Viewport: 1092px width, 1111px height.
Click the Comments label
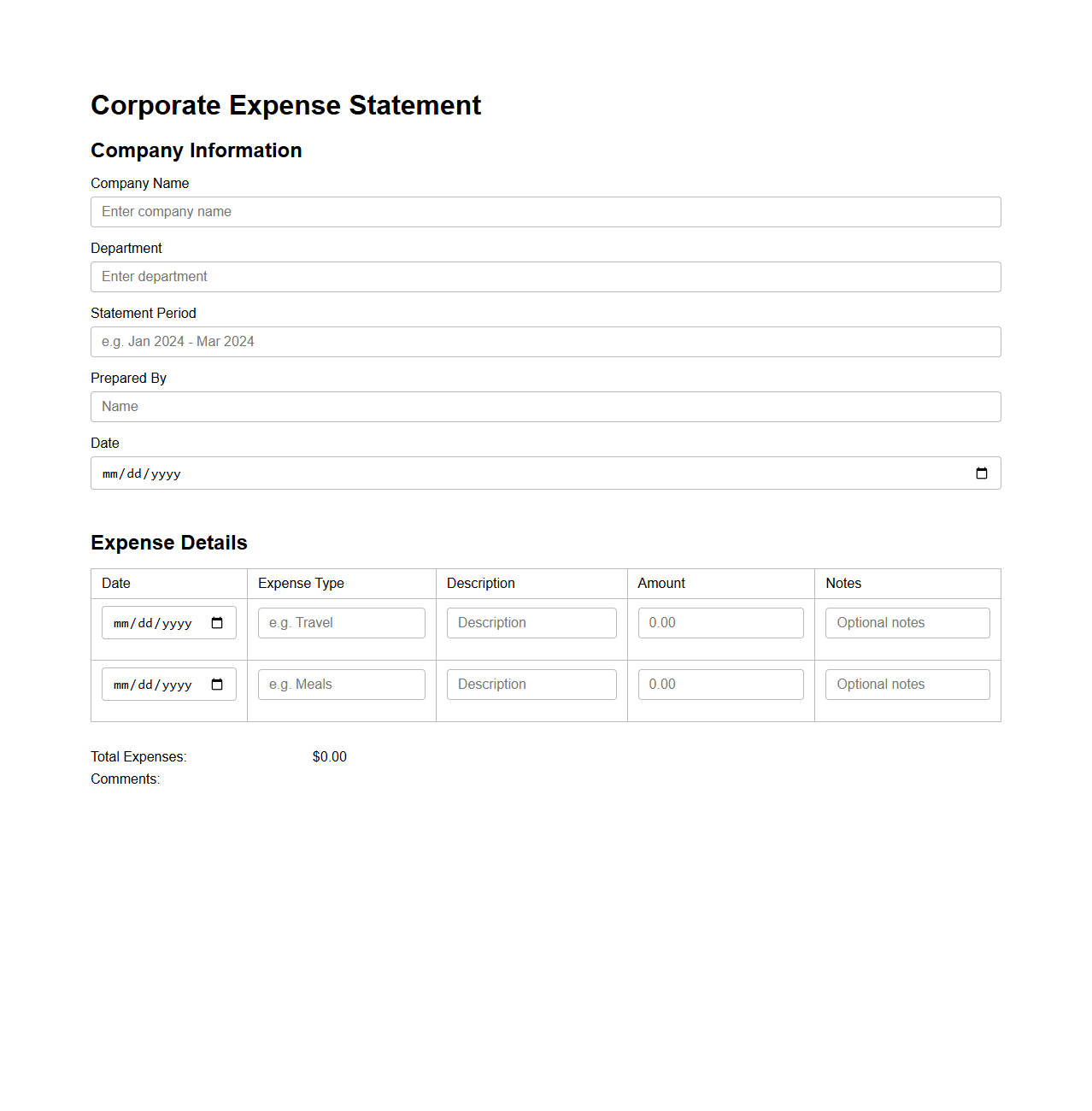pos(125,779)
